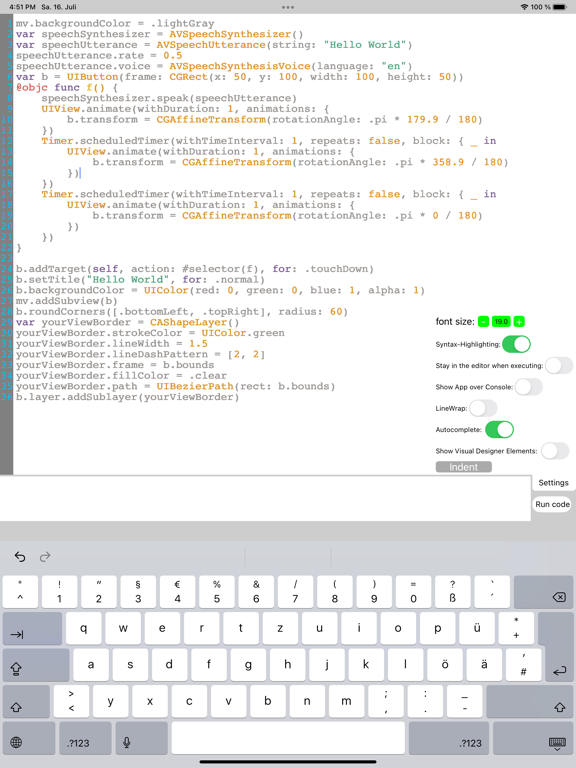Tap the caret degree key

click(20, 592)
